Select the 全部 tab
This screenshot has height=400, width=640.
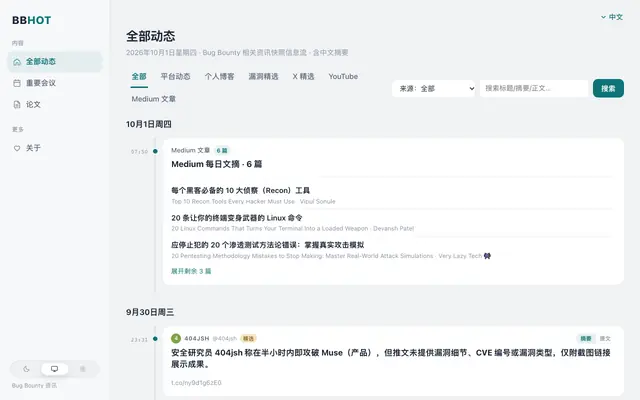point(139,76)
